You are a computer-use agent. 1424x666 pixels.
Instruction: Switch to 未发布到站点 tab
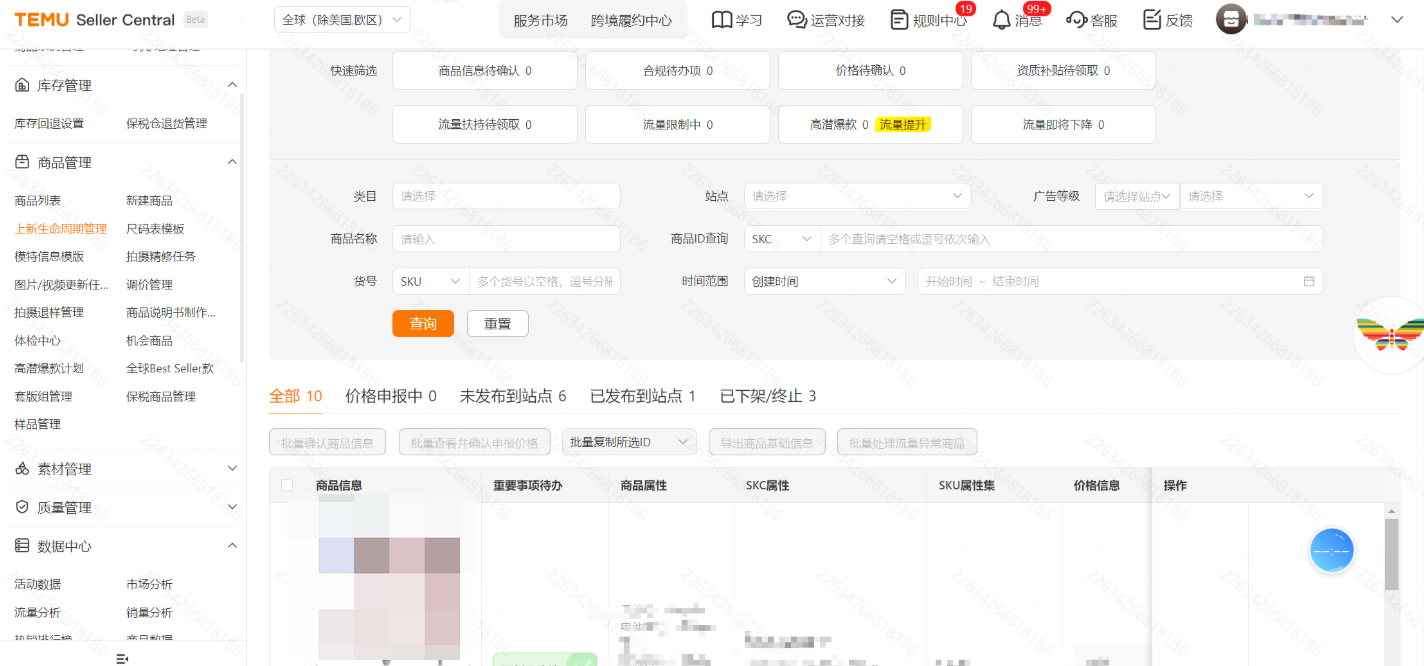(x=512, y=396)
